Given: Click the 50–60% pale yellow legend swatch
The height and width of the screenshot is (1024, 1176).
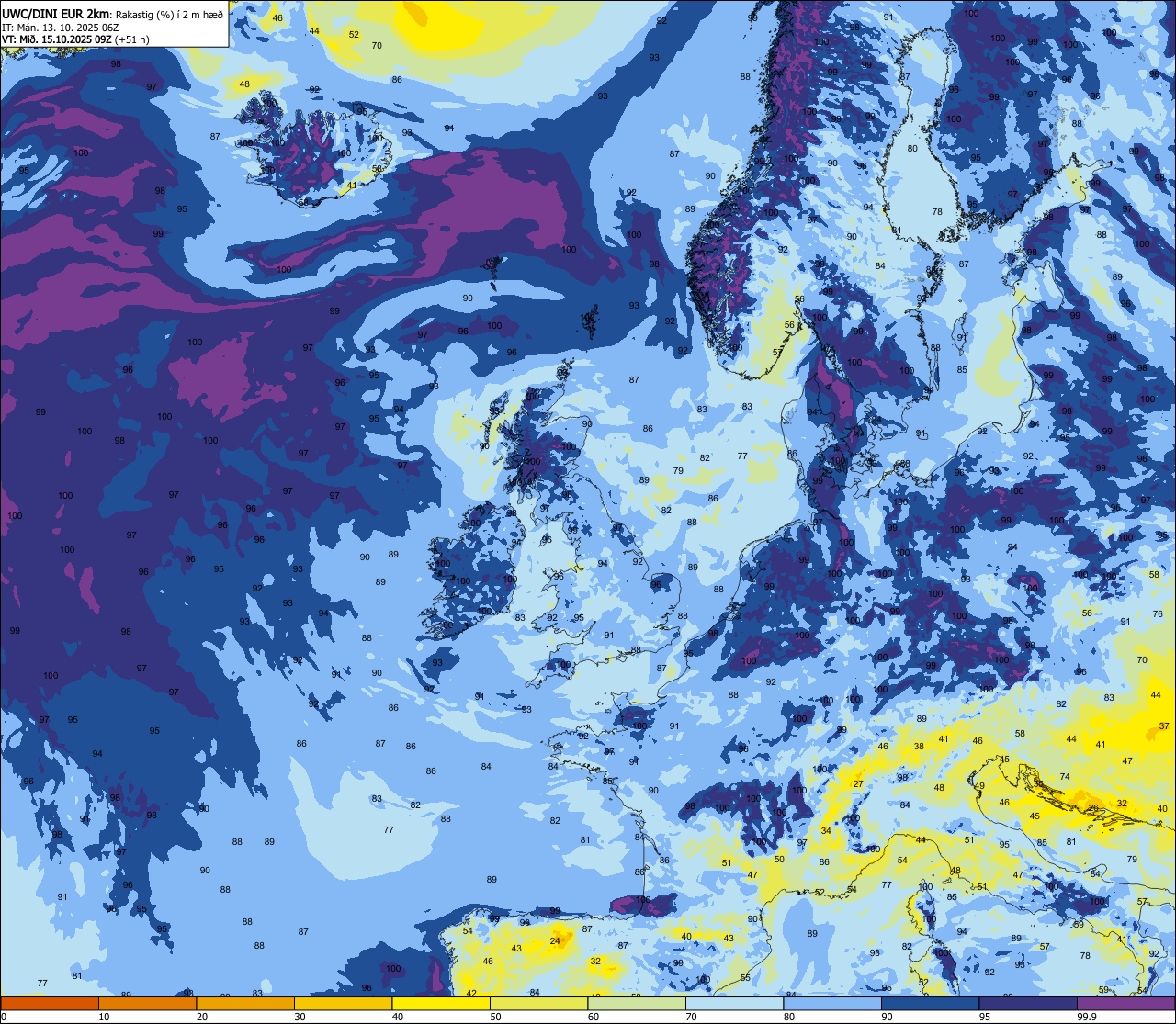Looking at the screenshot, I should click(x=538, y=1003).
